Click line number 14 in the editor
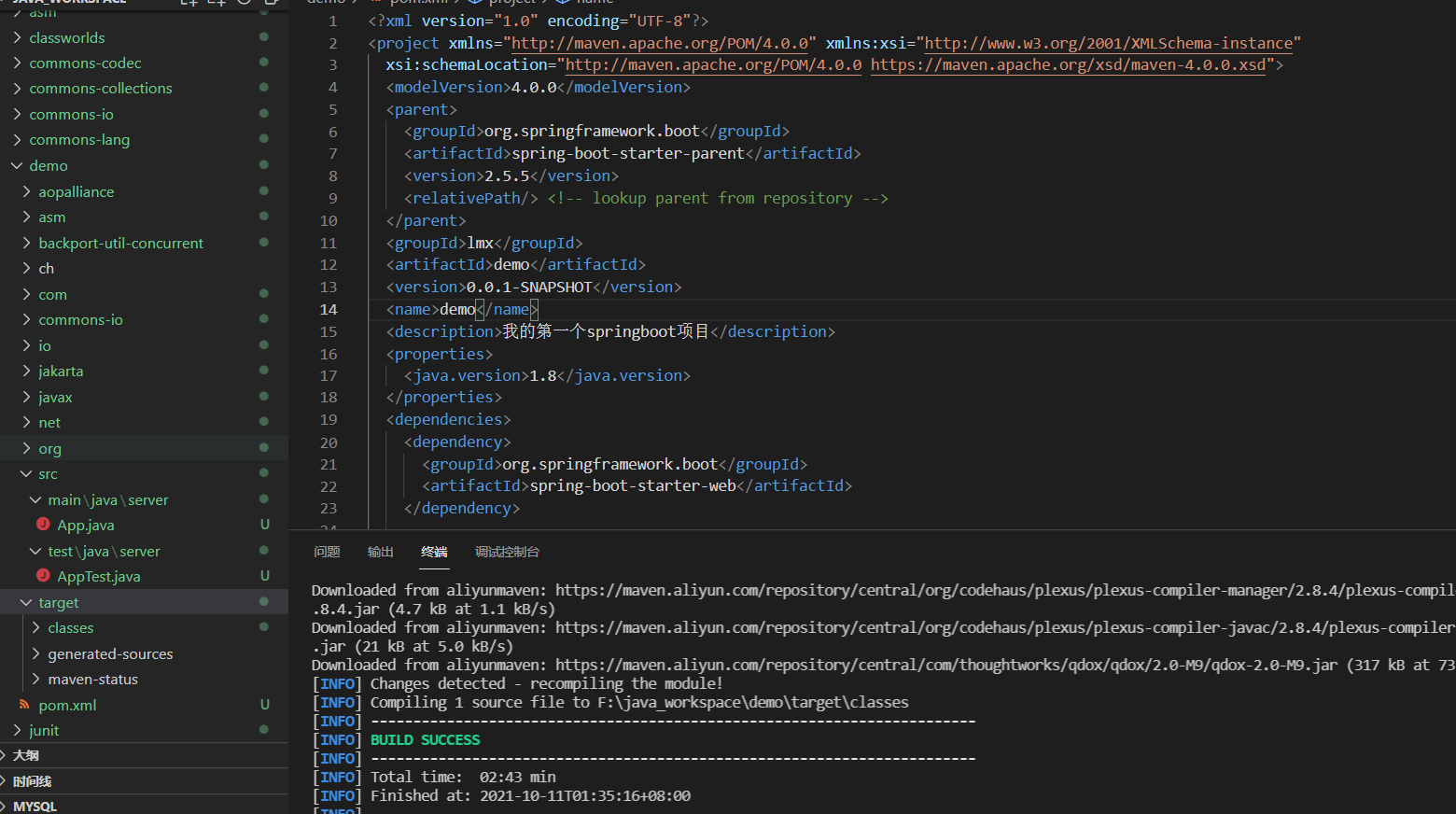 pyautogui.click(x=329, y=309)
